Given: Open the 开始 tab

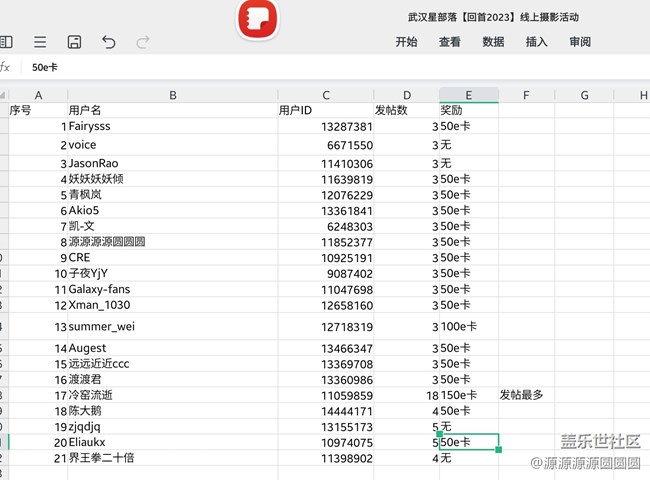Looking at the screenshot, I should click(406, 42).
